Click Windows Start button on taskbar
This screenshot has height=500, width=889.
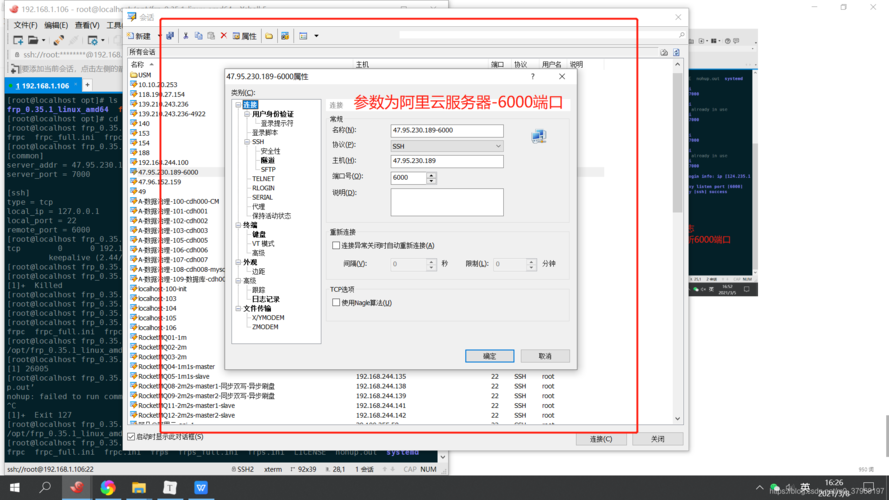[15, 488]
